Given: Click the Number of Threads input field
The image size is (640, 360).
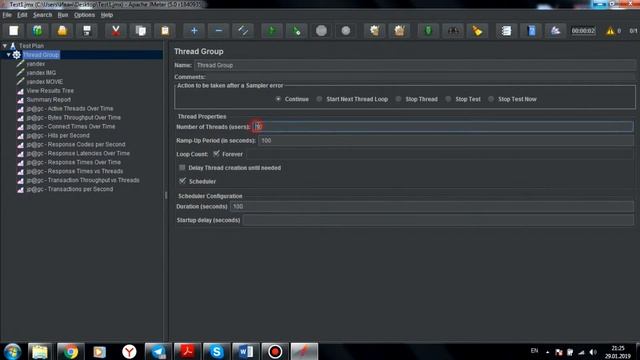Looking at the screenshot, I should click(x=443, y=127).
